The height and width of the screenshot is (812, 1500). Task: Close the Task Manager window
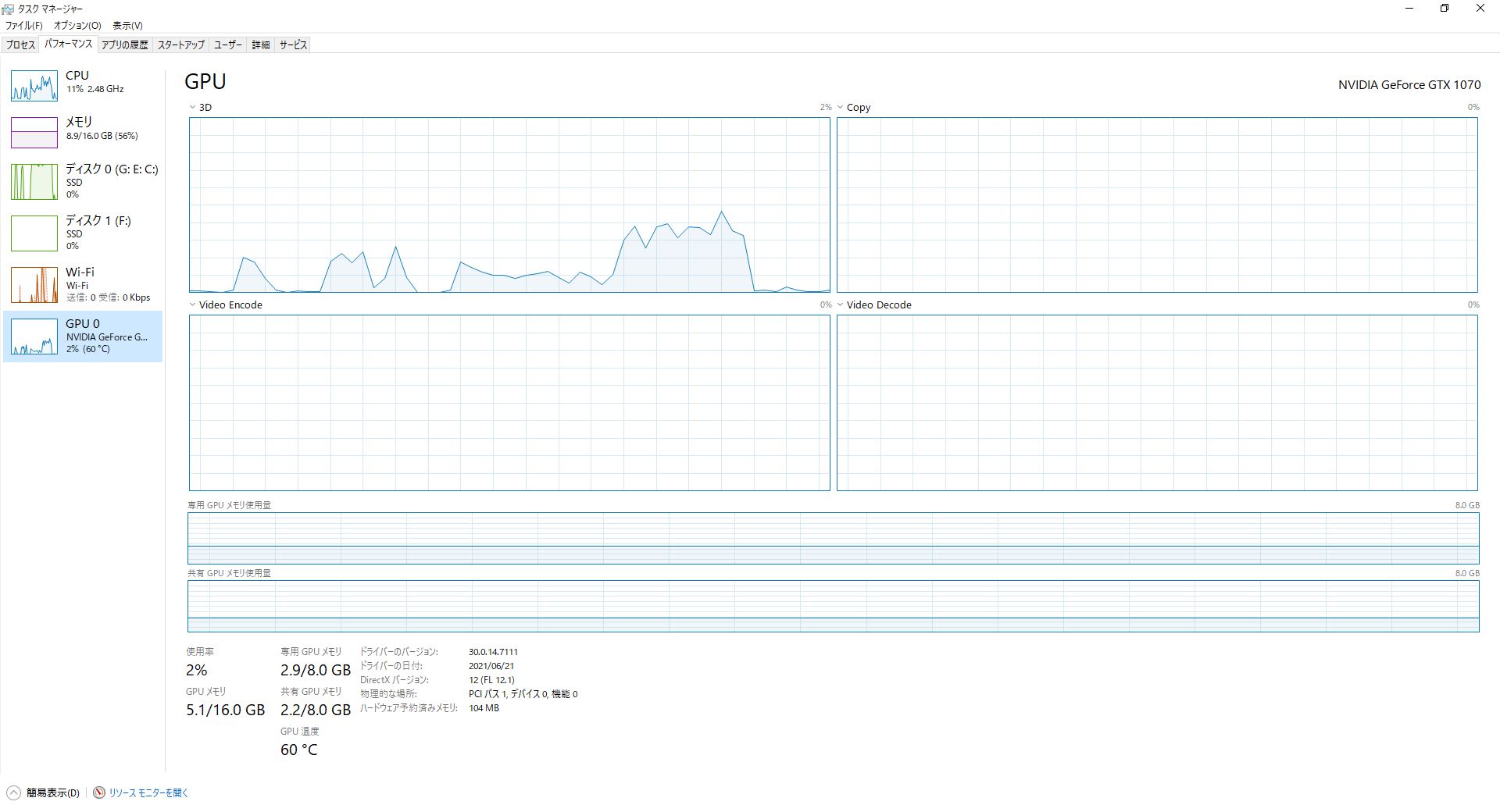coord(1480,9)
